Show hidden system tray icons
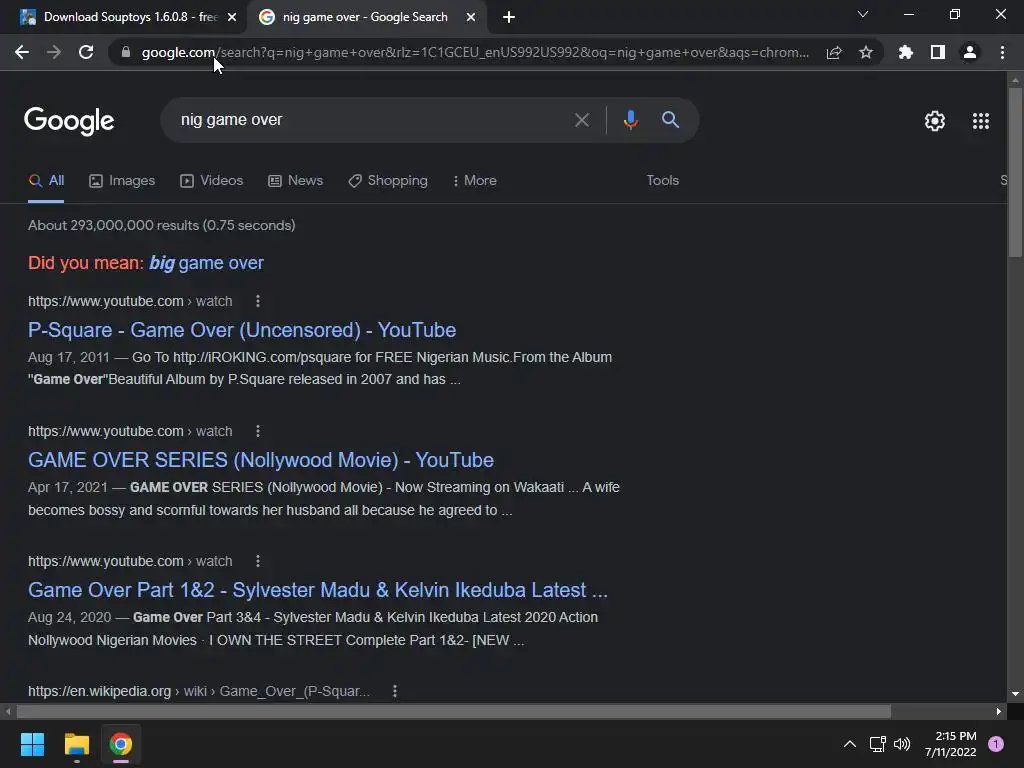This screenshot has height=768, width=1024. coord(850,744)
